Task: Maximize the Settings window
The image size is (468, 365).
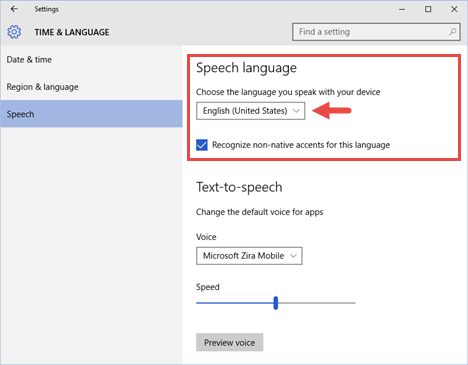Action: pyautogui.click(x=428, y=9)
